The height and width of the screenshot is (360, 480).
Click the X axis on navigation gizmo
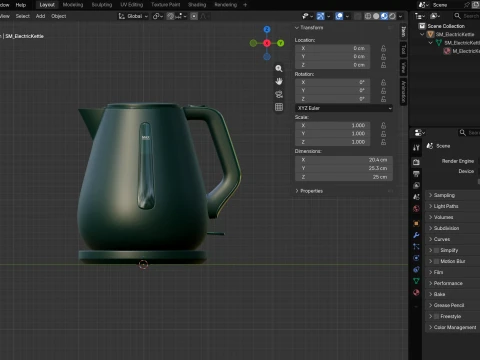[267, 43]
